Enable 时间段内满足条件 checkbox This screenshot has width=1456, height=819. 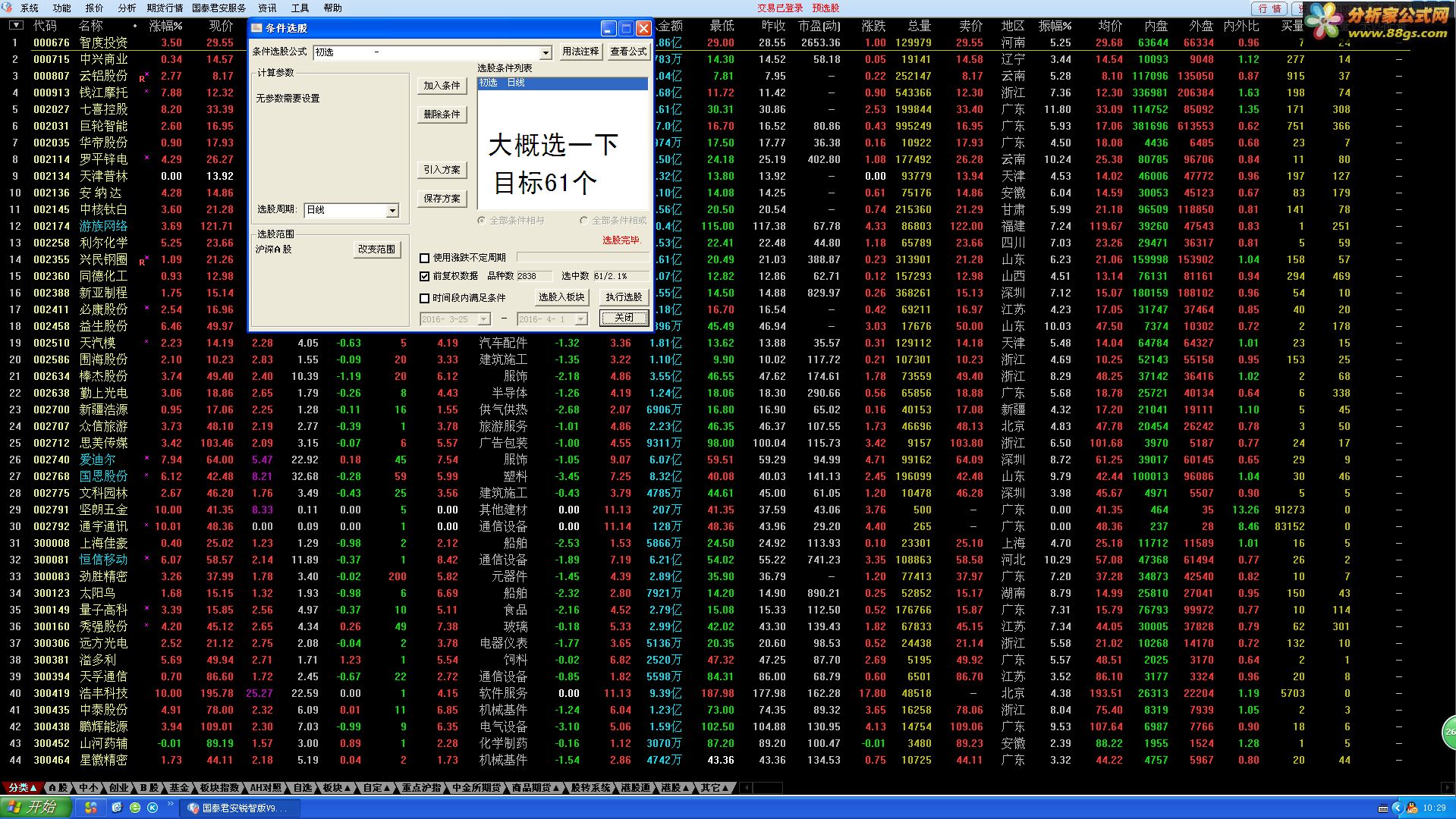[425, 298]
